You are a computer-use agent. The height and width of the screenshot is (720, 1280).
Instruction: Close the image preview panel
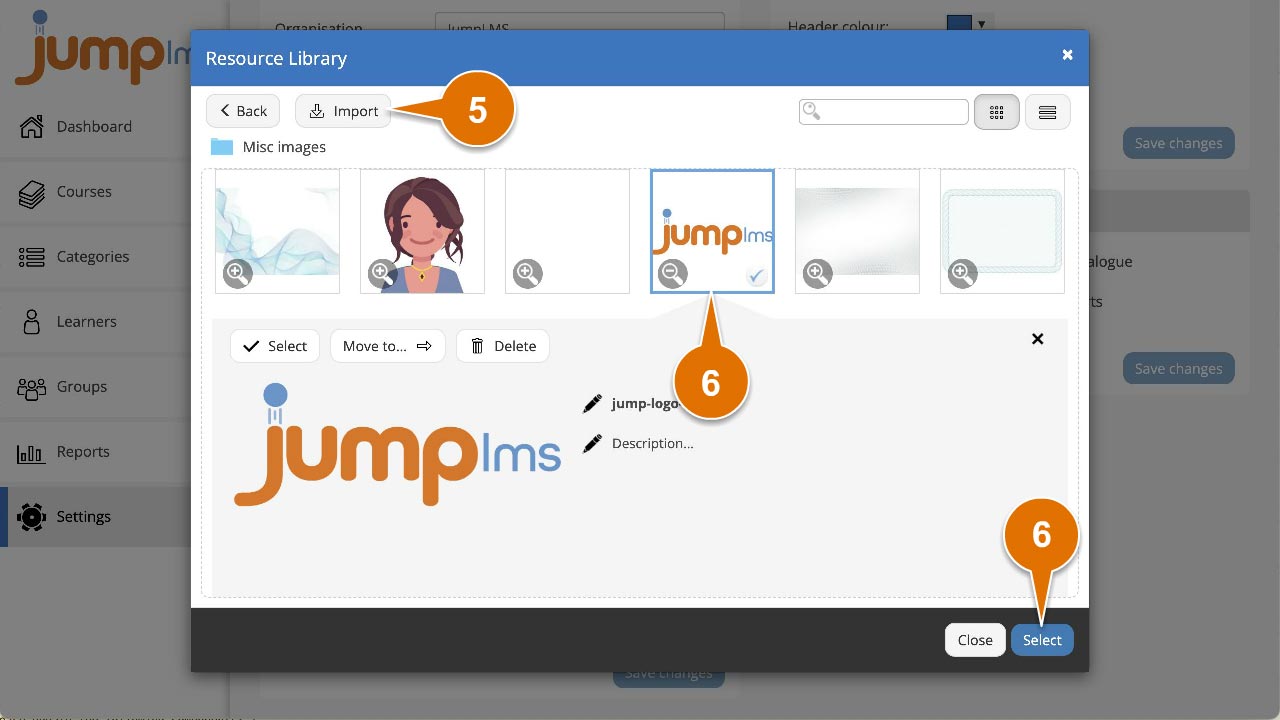click(x=1037, y=339)
